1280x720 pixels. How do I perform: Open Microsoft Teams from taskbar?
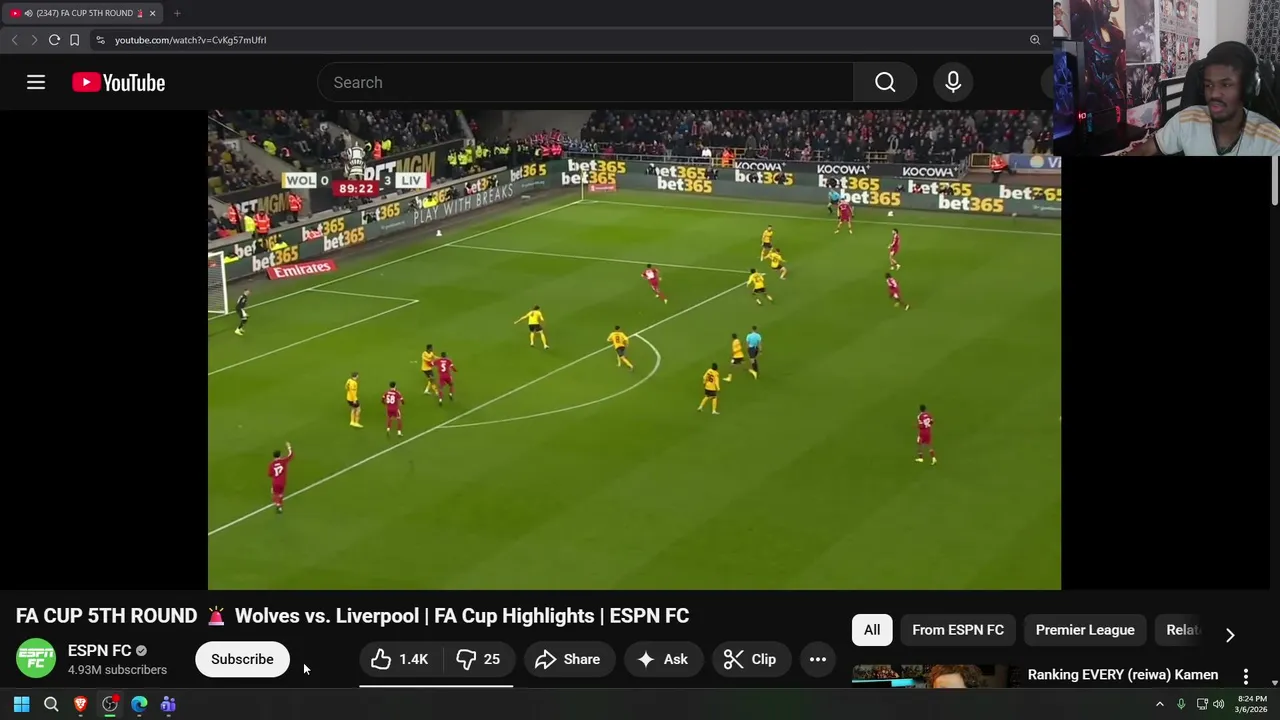(x=168, y=704)
